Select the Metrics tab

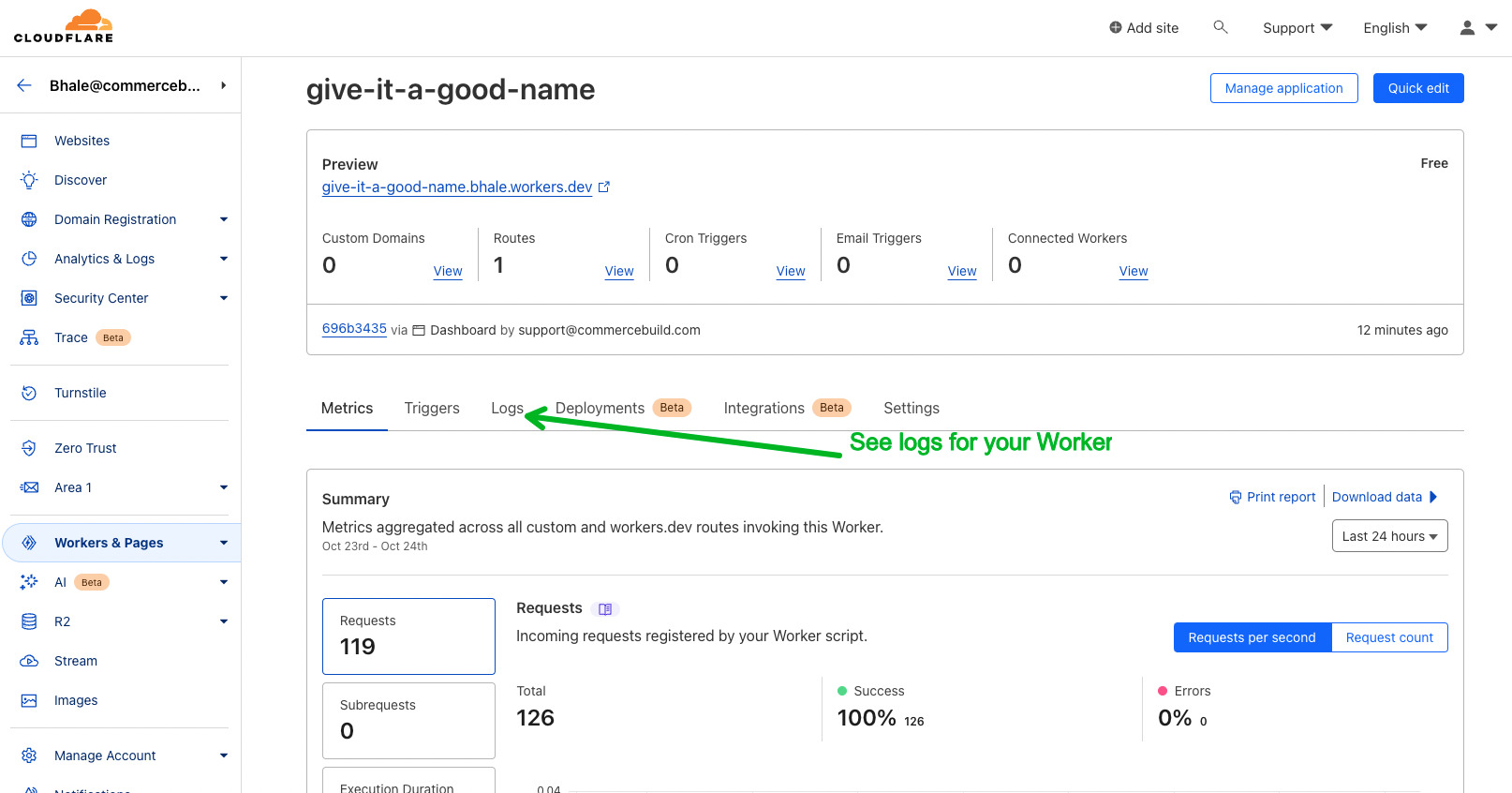(x=347, y=408)
